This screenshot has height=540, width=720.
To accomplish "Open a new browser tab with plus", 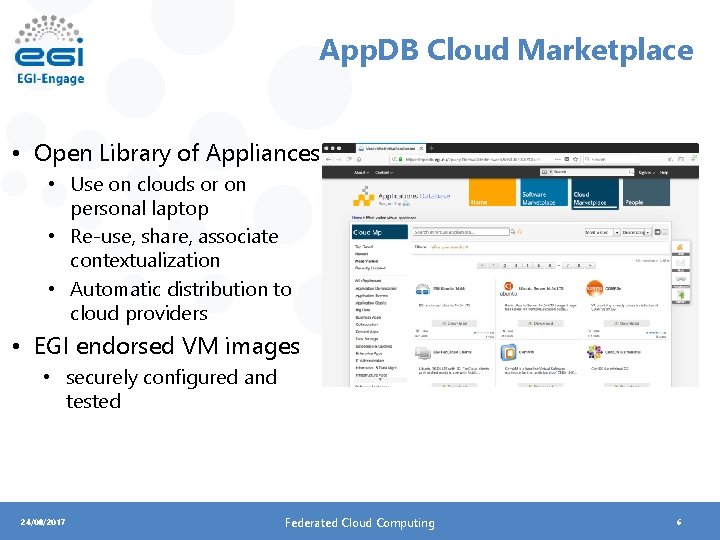I will (x=431, y=148).
